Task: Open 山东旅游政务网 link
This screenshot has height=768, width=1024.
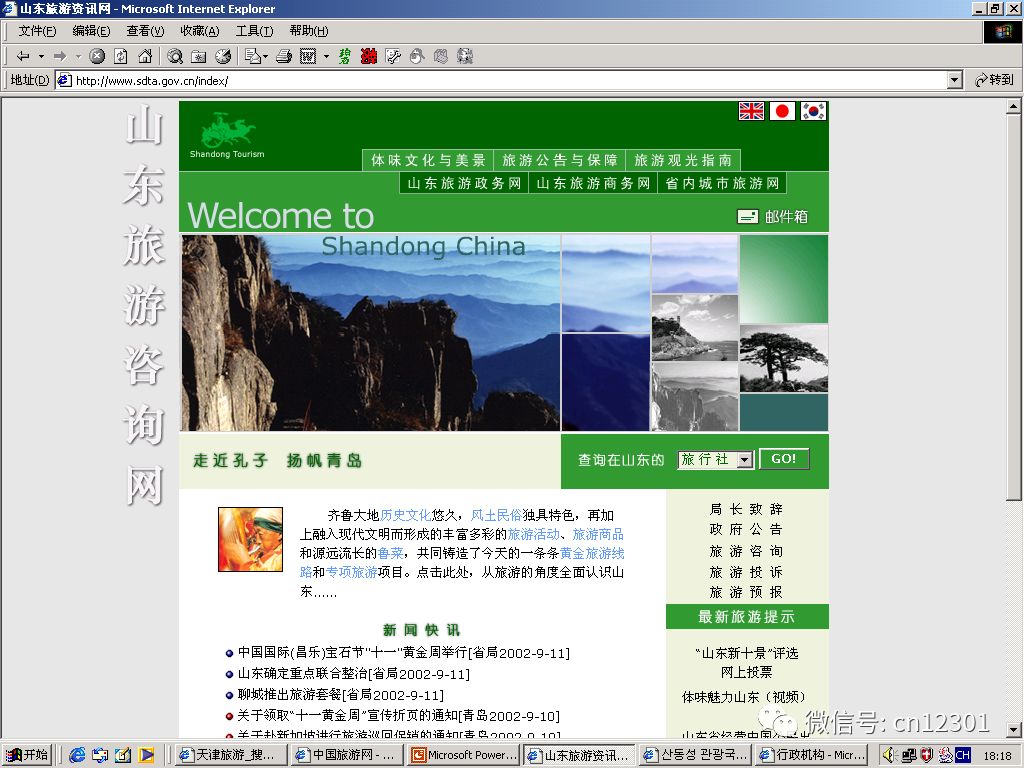Action: (464, 184)
